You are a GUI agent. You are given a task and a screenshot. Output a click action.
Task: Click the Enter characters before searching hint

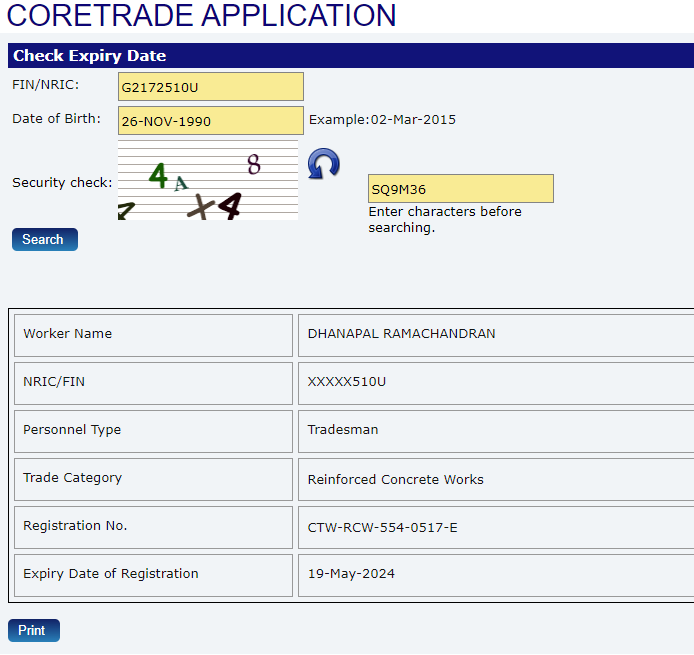click(x=445, y=220)
